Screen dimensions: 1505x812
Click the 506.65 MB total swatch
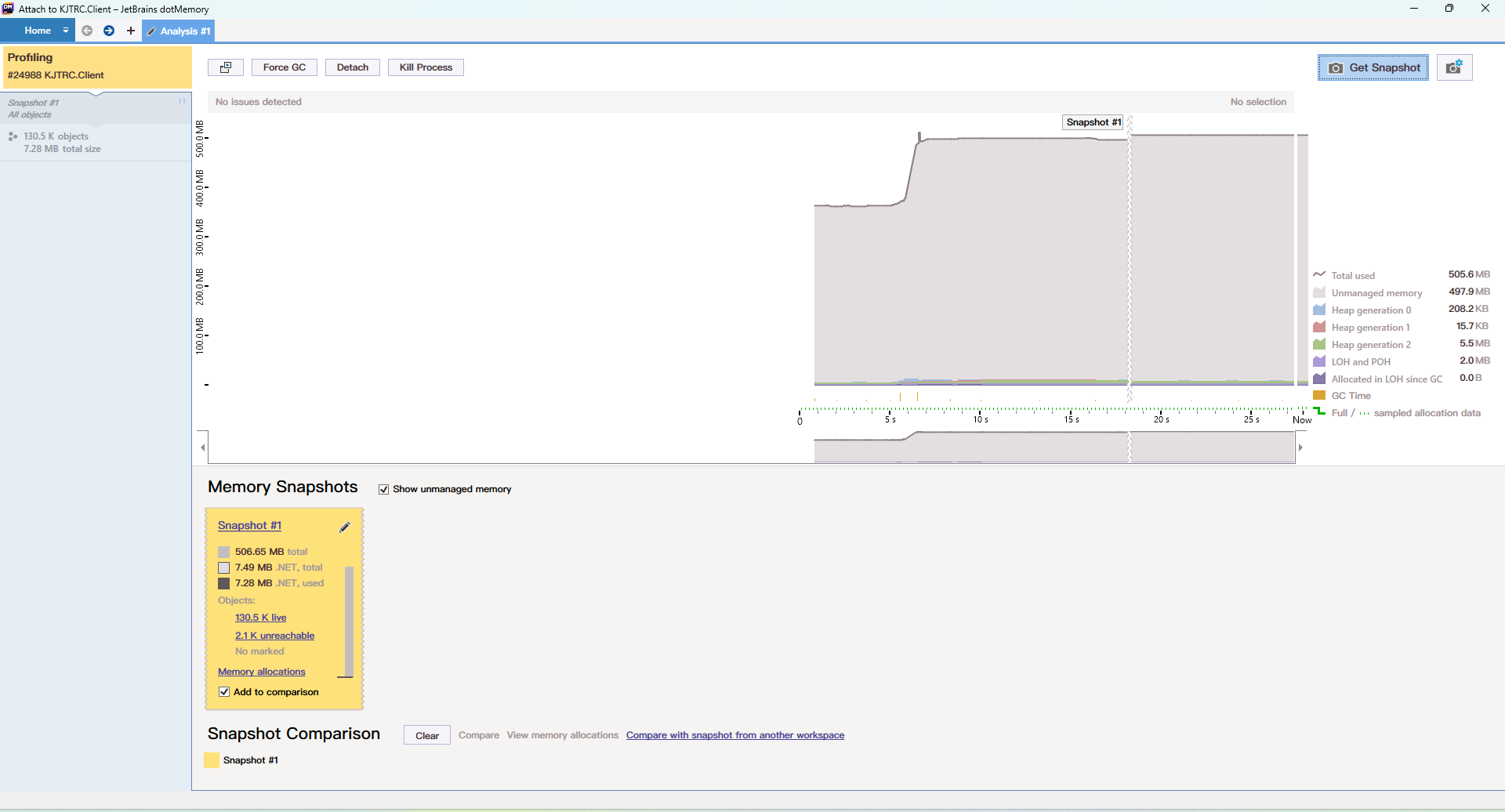tap(223, 552)
